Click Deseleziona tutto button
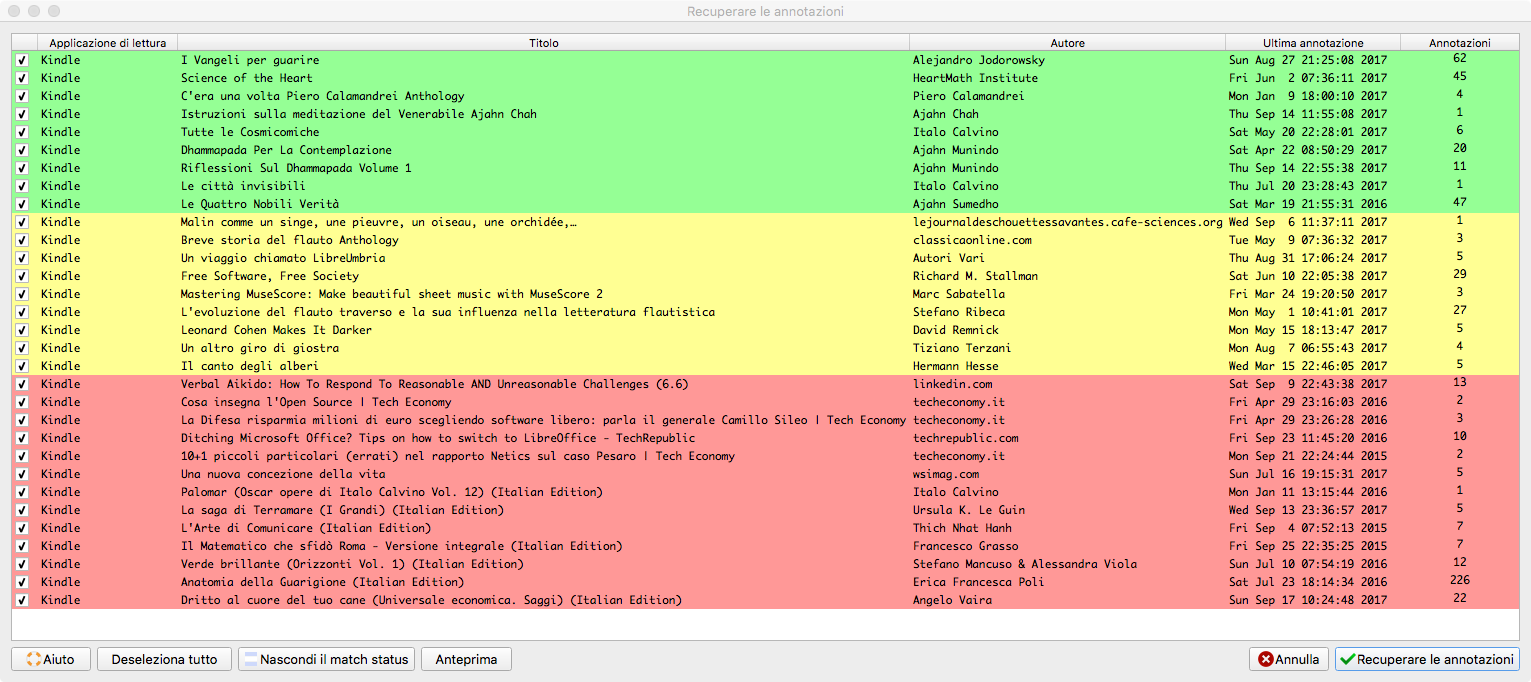This screenshot has width=1531, height=682. 165,659
